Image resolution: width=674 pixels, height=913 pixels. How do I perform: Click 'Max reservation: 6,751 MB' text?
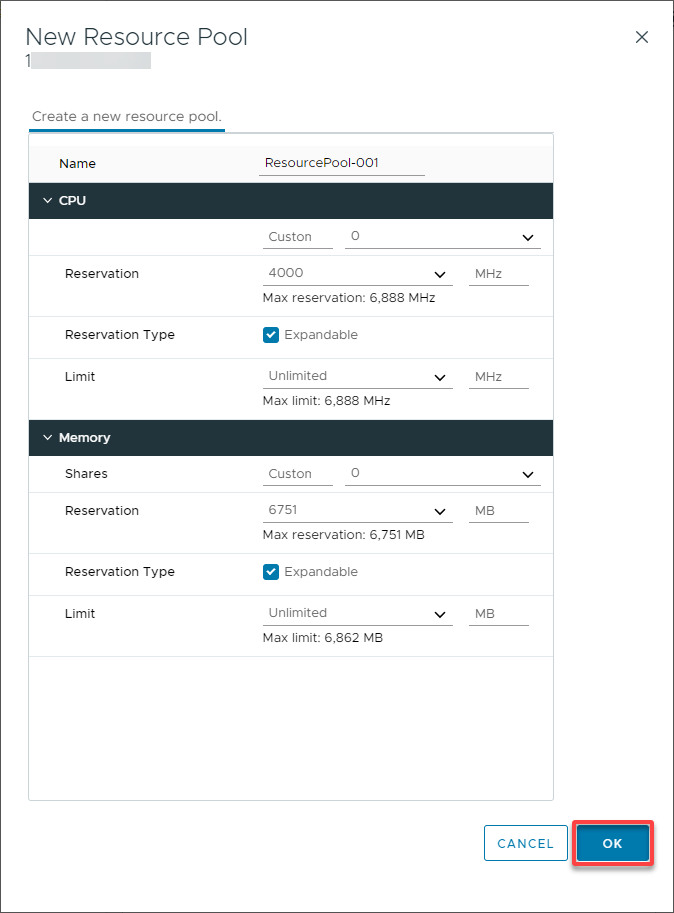343,535
